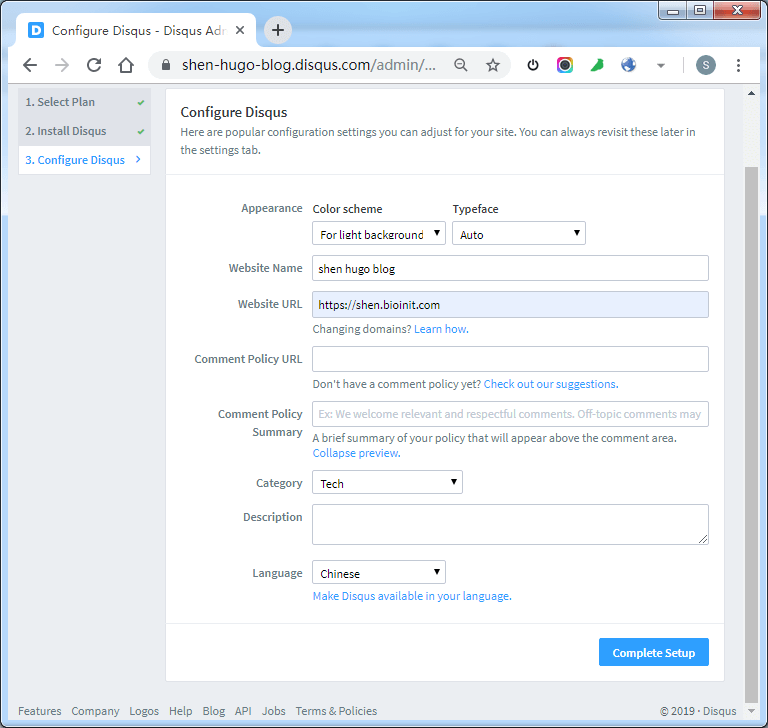Open the Company footer link
Viewport: 768px width, 728px height.
coord(96,711)
